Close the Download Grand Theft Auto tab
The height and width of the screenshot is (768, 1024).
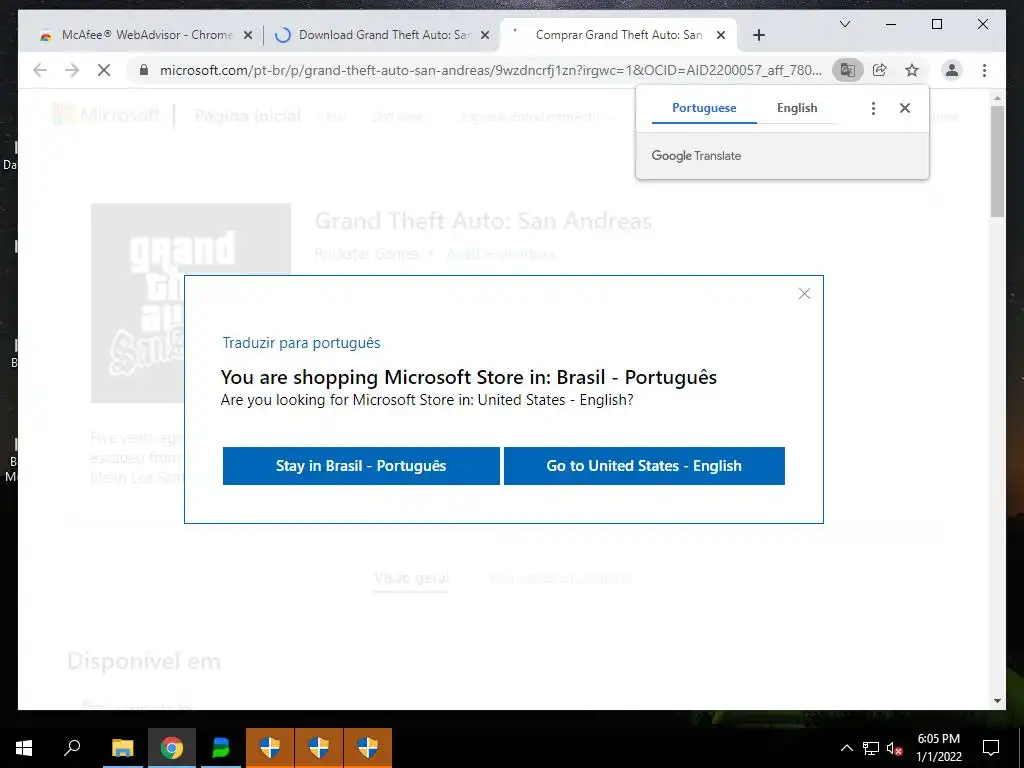click(485, 35)
